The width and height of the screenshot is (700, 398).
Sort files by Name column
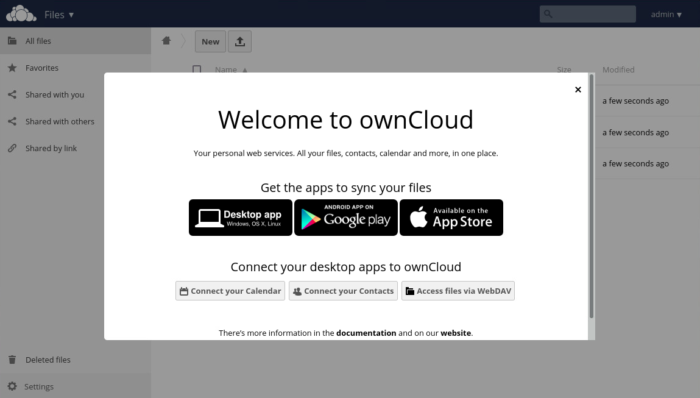[231, 70]
